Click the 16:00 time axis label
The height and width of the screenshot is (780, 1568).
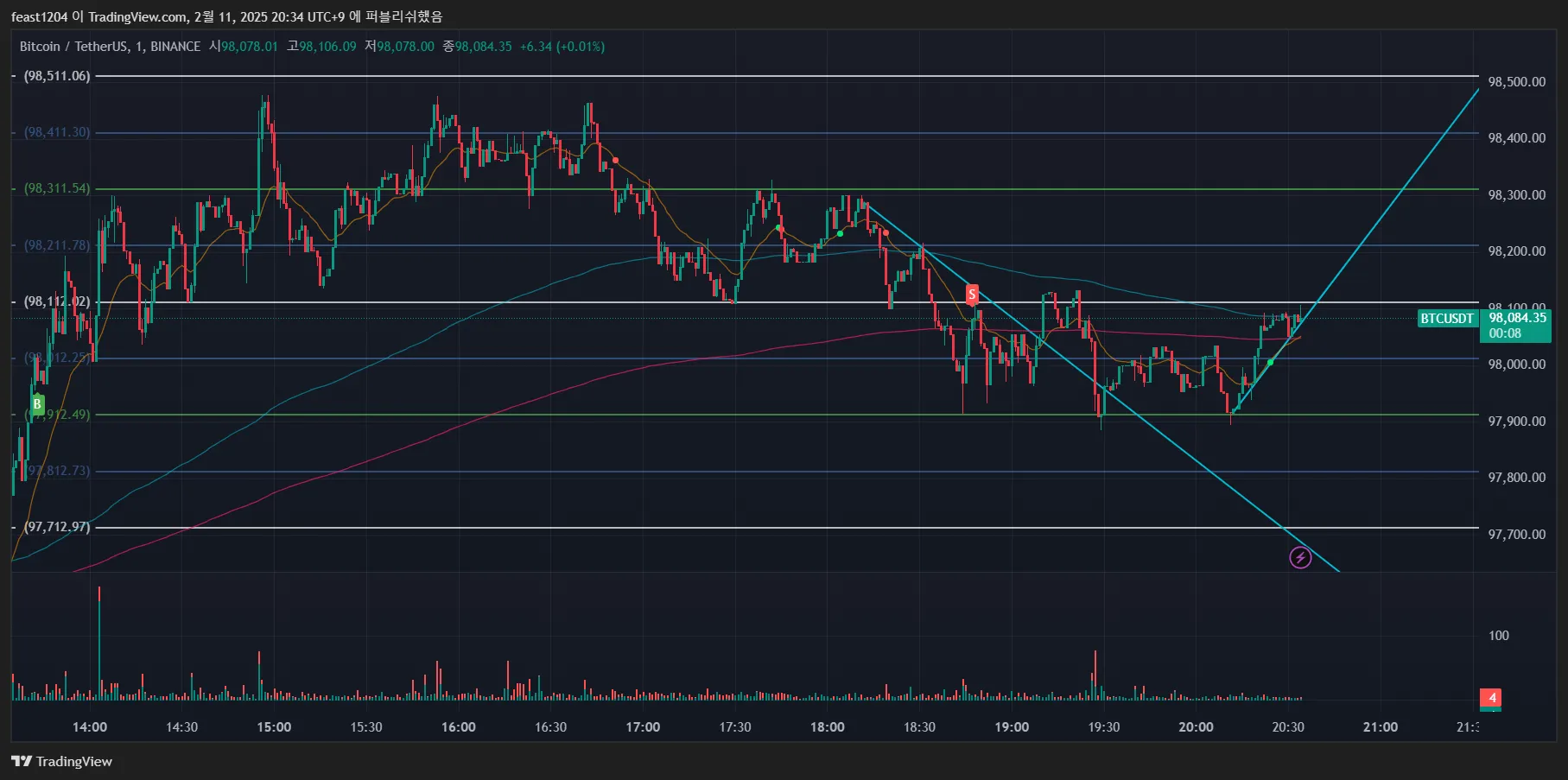click(459, 727)
